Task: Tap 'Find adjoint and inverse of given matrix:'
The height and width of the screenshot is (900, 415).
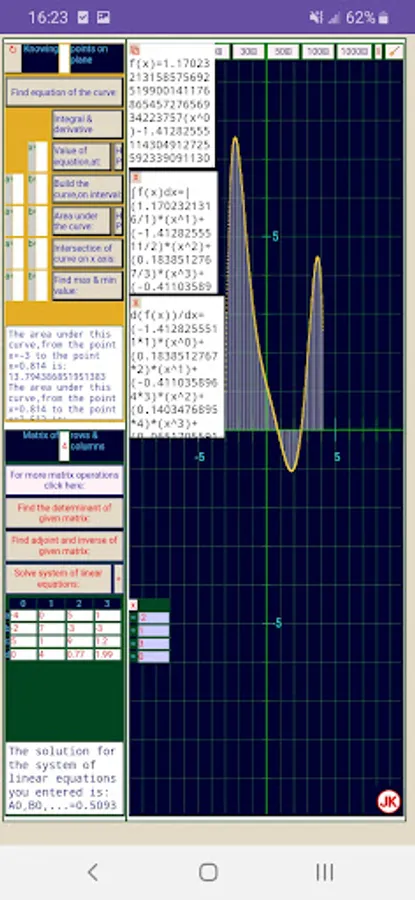Action: coord(64,546)
